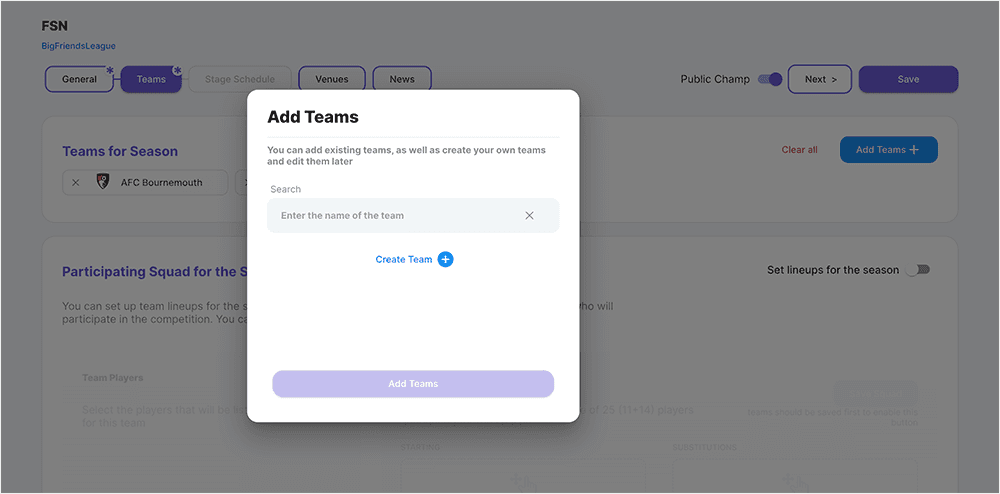Select the AFC Bournemouth team chip
Image resolution: width=1000 pixels, height=494 pixels.
coord(160,183)
